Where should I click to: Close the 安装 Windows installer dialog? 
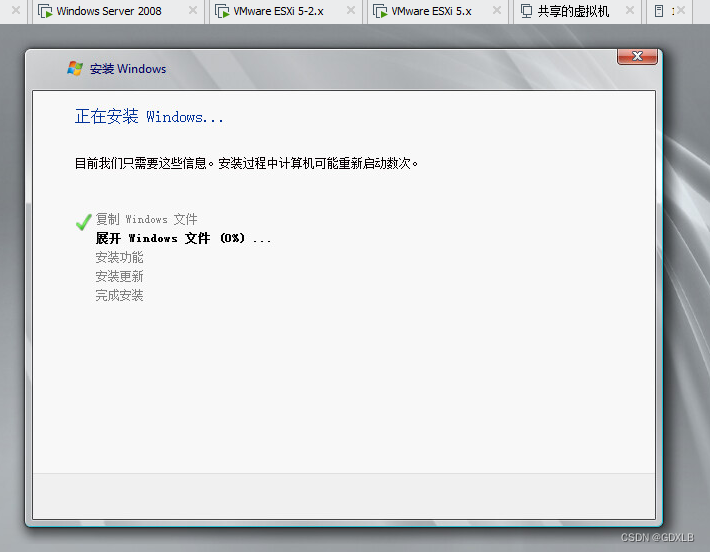pos(637,56)
